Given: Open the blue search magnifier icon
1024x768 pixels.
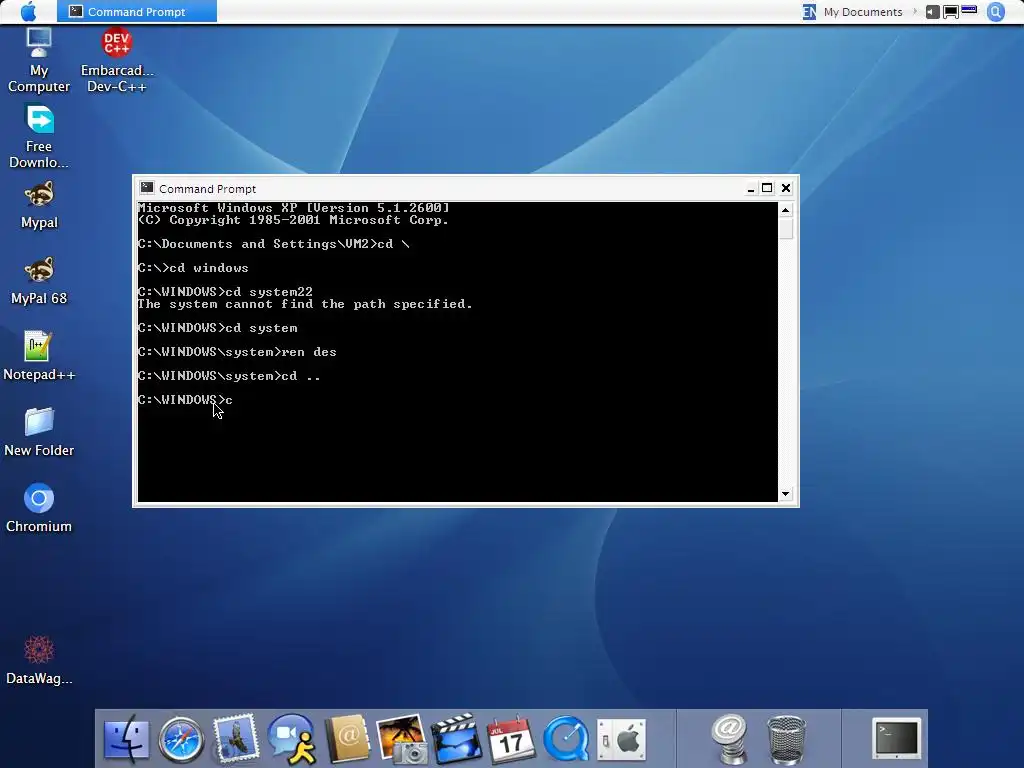Looking at the screenshot, I should pos(996,12).
